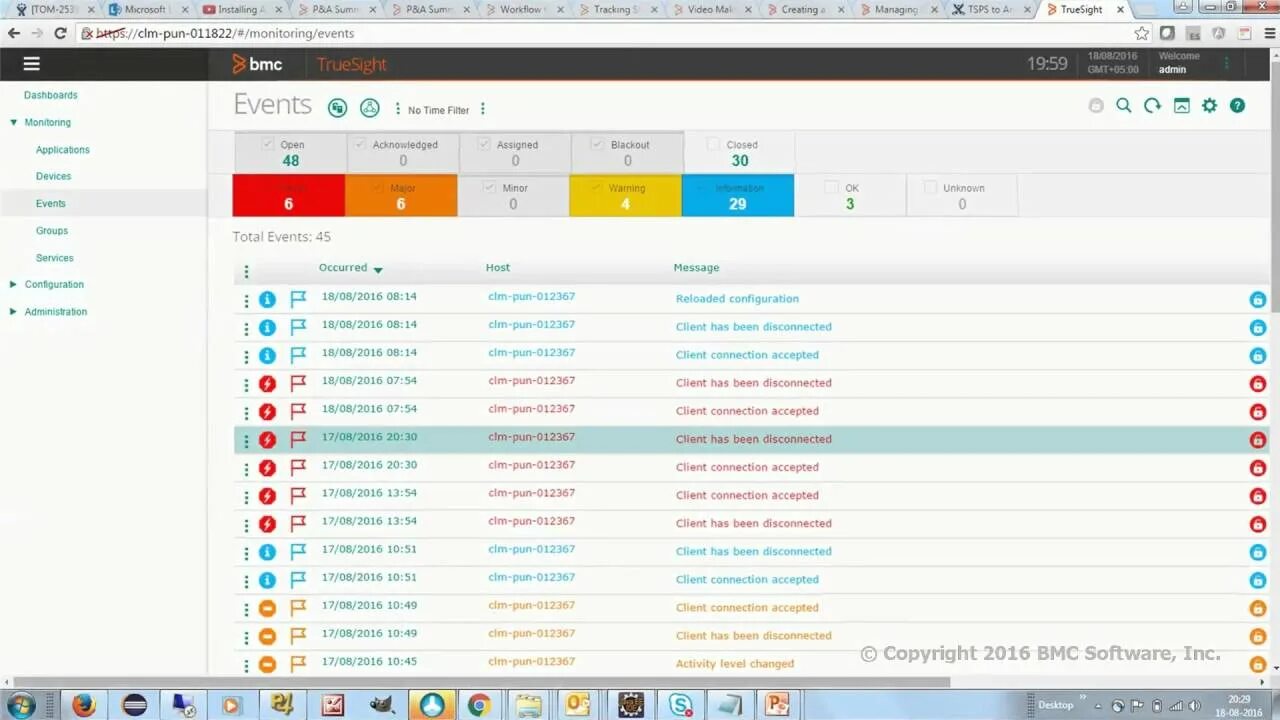Open the Reloaded configuration event message
This screenshot has width=1280, height=720.
737,299
